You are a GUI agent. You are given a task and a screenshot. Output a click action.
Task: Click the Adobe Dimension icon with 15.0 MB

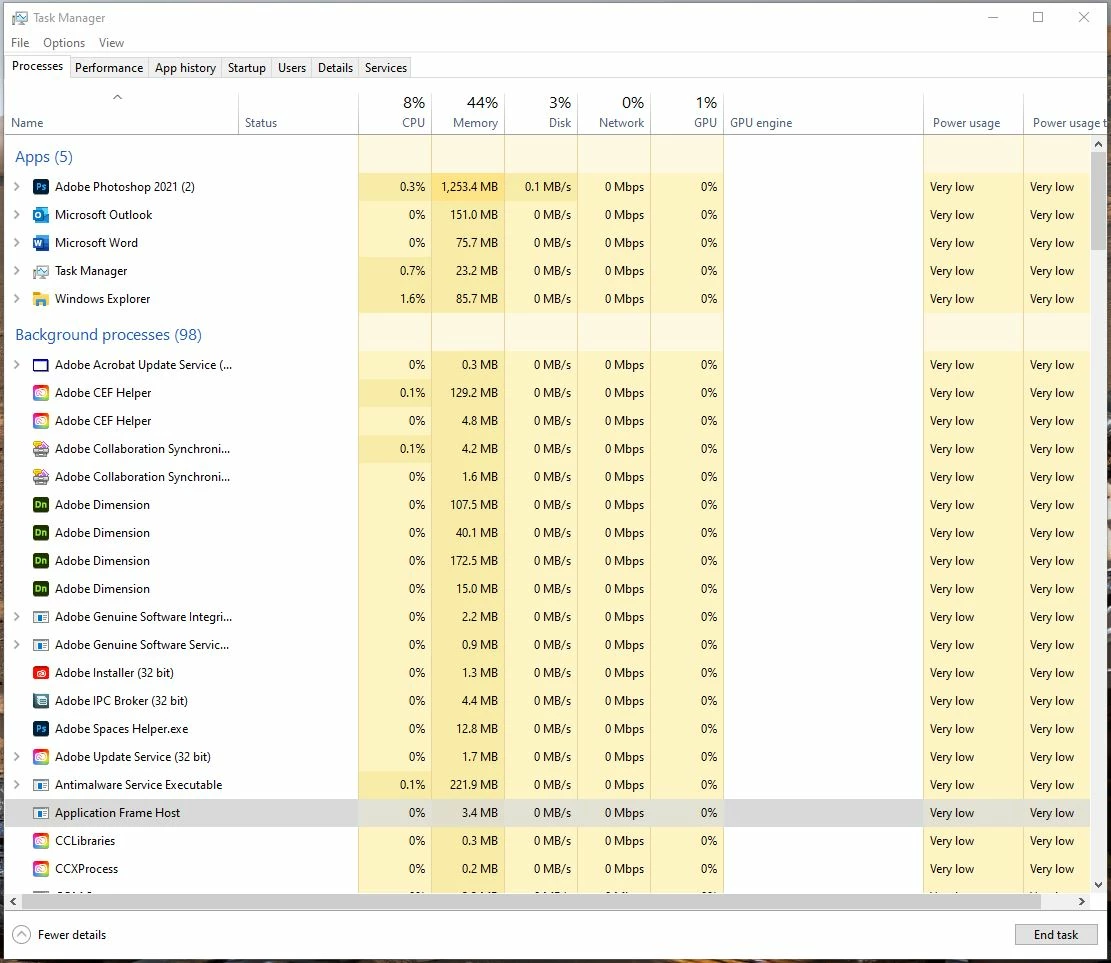point(41,589)
